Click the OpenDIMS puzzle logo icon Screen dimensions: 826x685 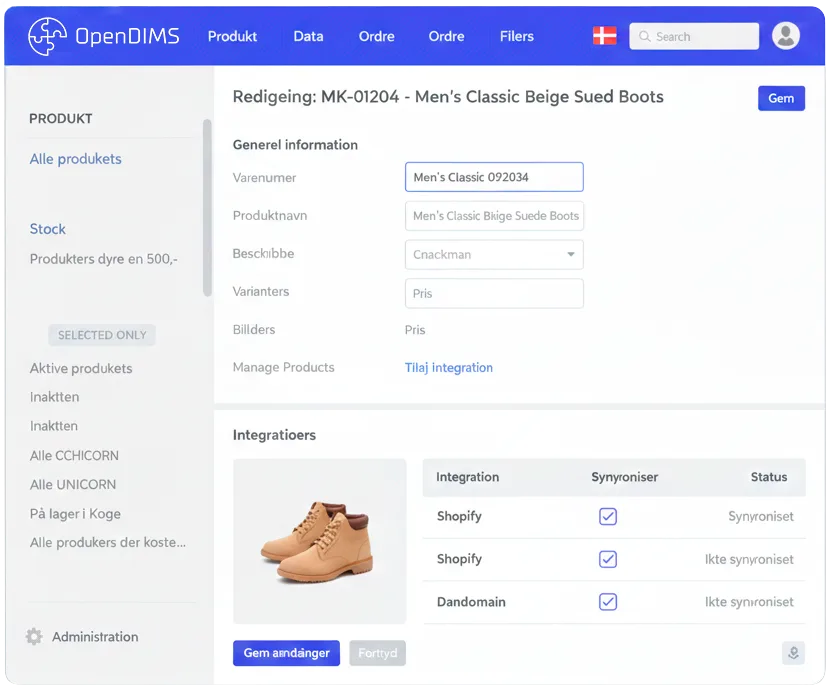coord(47,37)
